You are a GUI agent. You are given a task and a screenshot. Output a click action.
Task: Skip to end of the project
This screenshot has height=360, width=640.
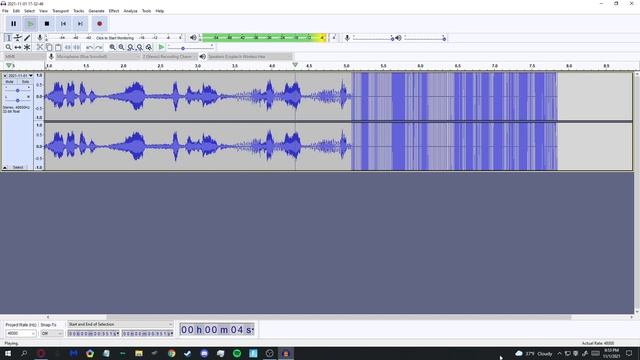(80, 24)
